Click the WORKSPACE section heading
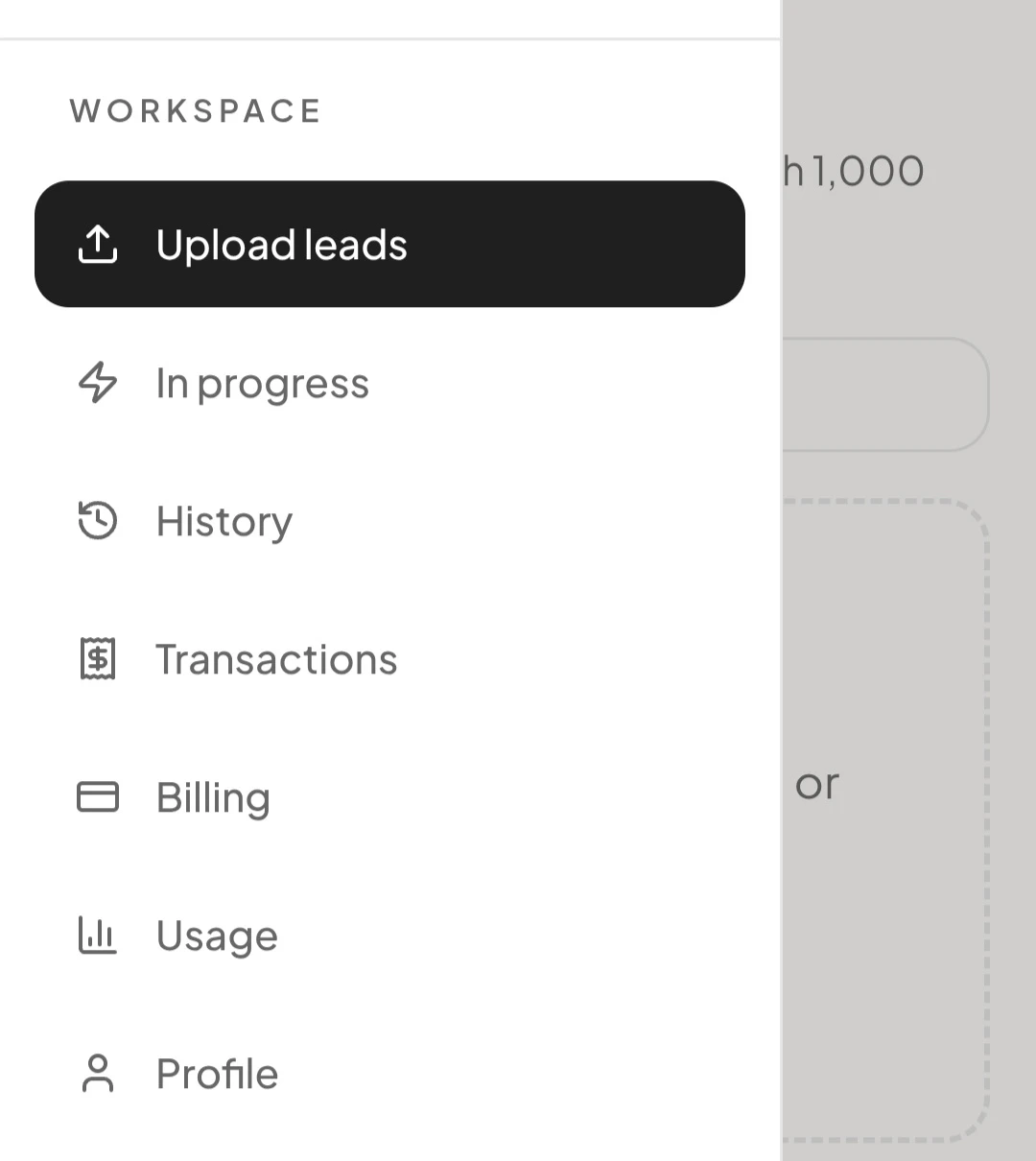 (x=195, y=111)
